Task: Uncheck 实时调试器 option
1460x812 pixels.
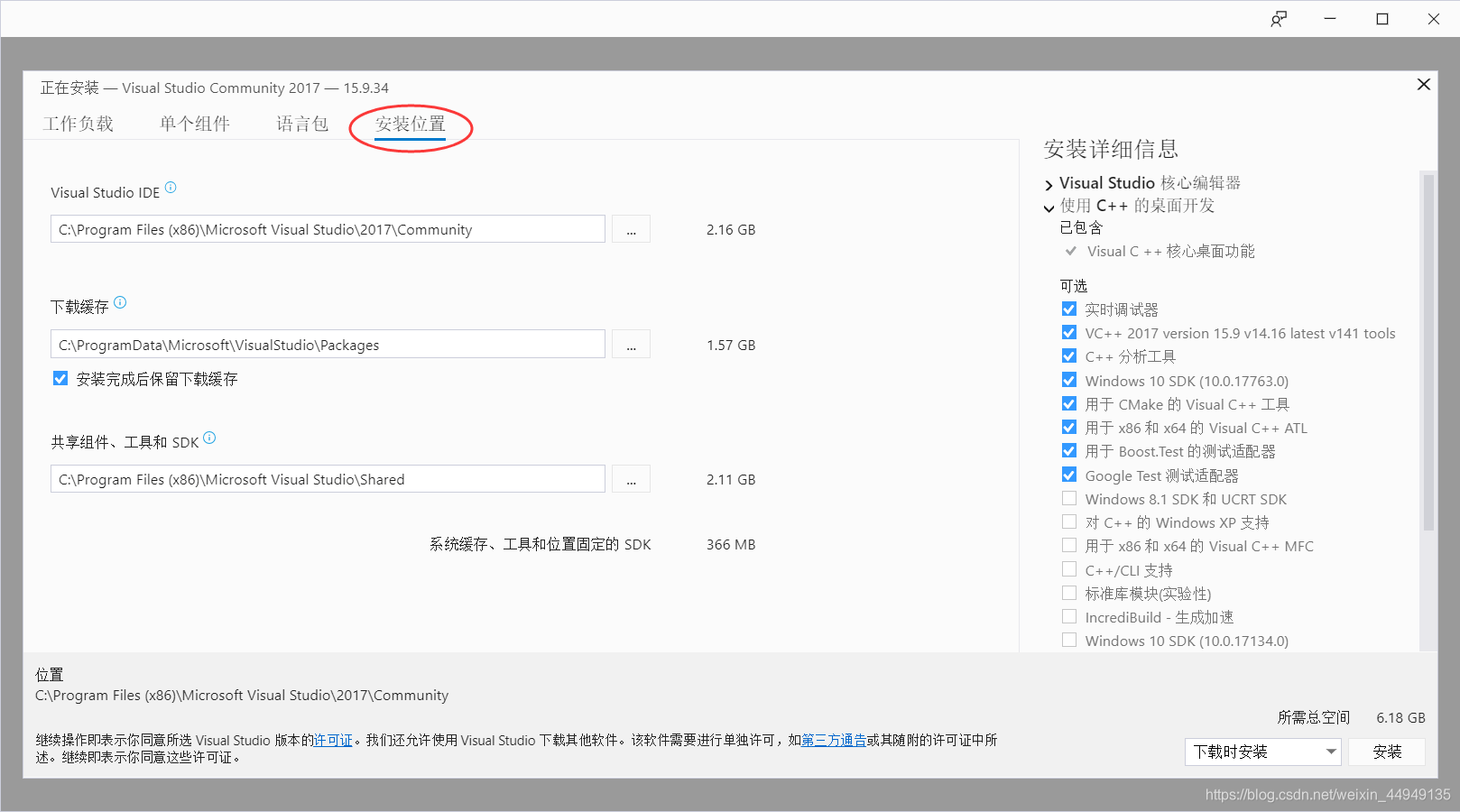Action: pyautogui.click(x=1069, y=309)
